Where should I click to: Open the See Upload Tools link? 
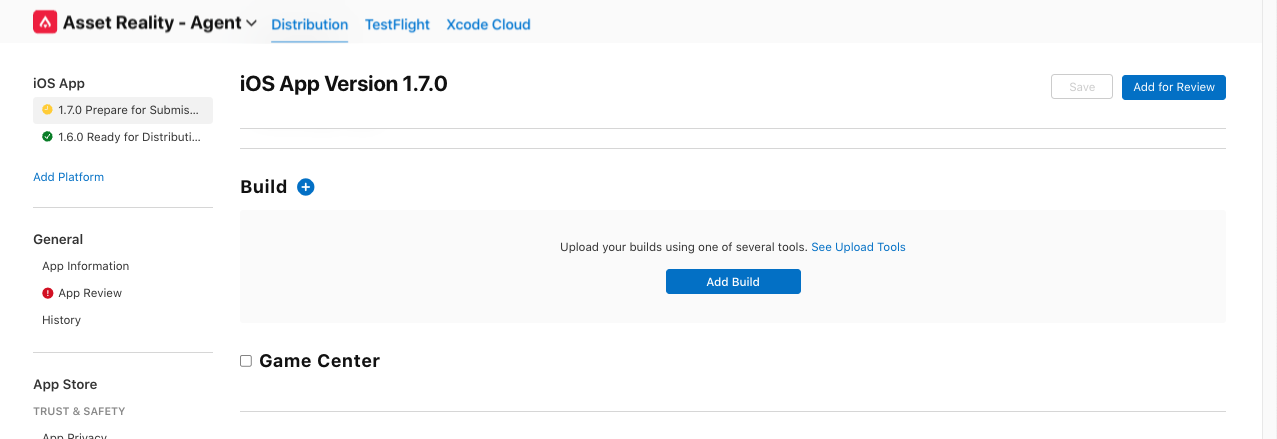point(858,247)
